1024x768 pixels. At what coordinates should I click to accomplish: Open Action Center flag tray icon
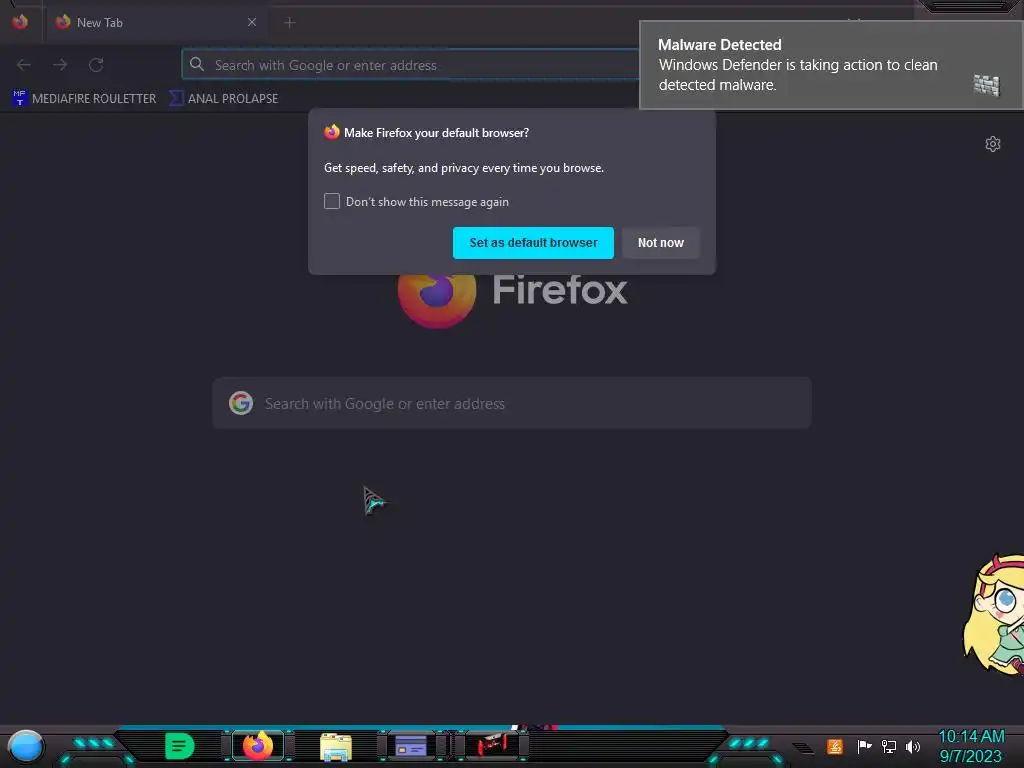[864, 746]
